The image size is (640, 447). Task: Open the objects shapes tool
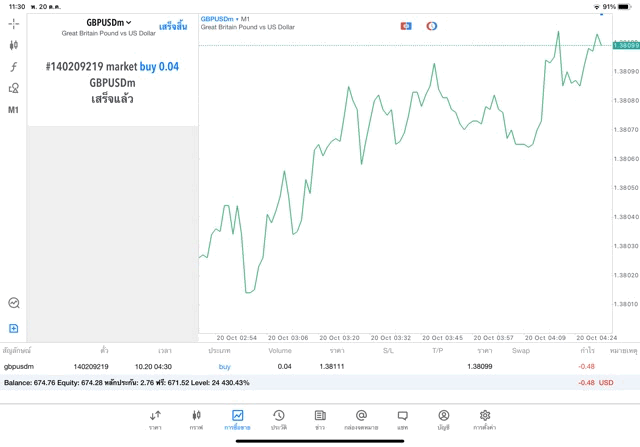pos(13,88)
